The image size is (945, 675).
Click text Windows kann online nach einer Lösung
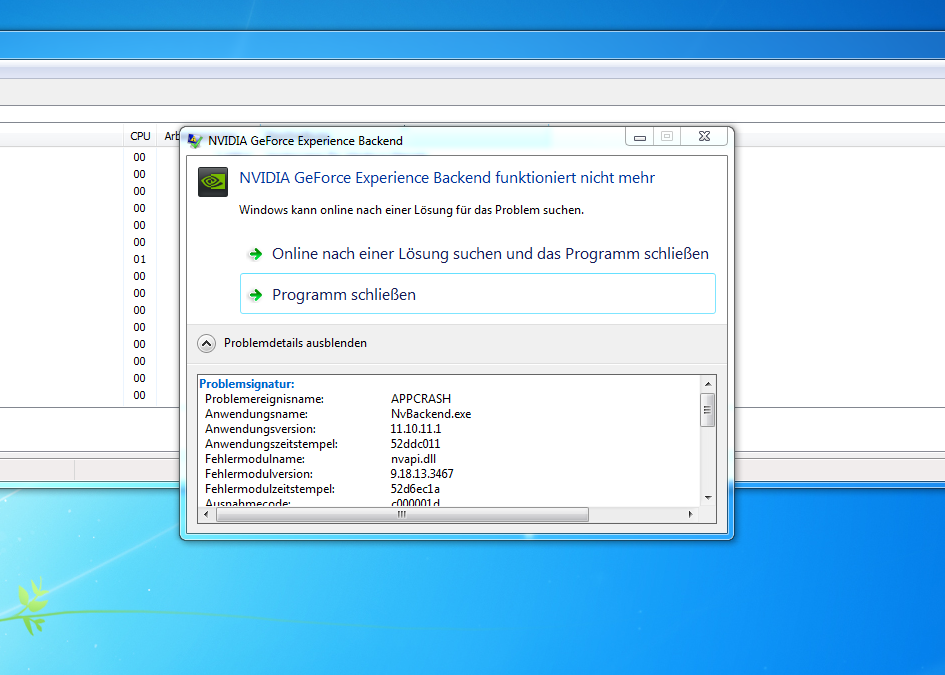tap(412, 210)
